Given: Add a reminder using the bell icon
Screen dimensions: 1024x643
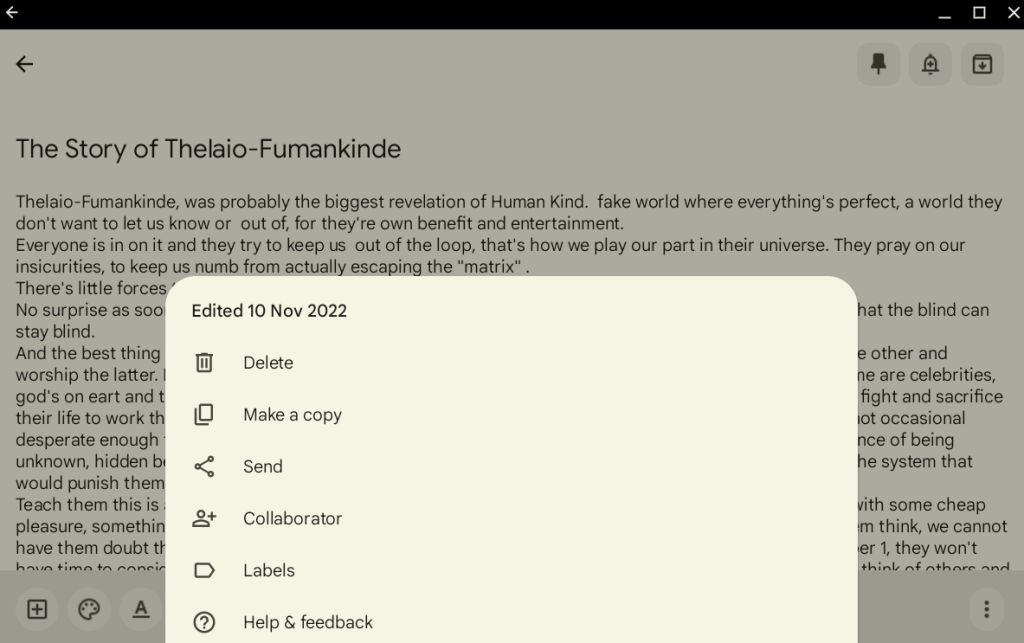Looking at the screenshot, I should pos(930,64).
